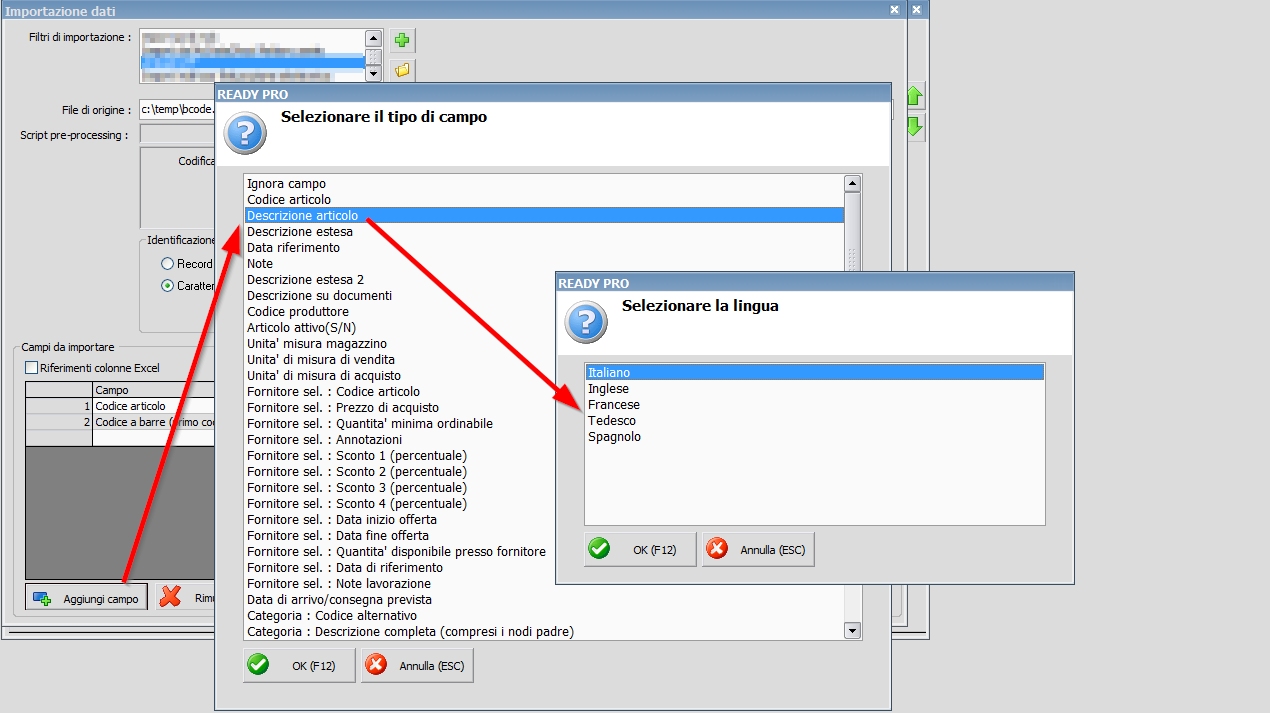Select Fornitore sel. : Sconto 3 (percentuale)
Viewport: 1270px width, 713px height.
tap(400, 487)
